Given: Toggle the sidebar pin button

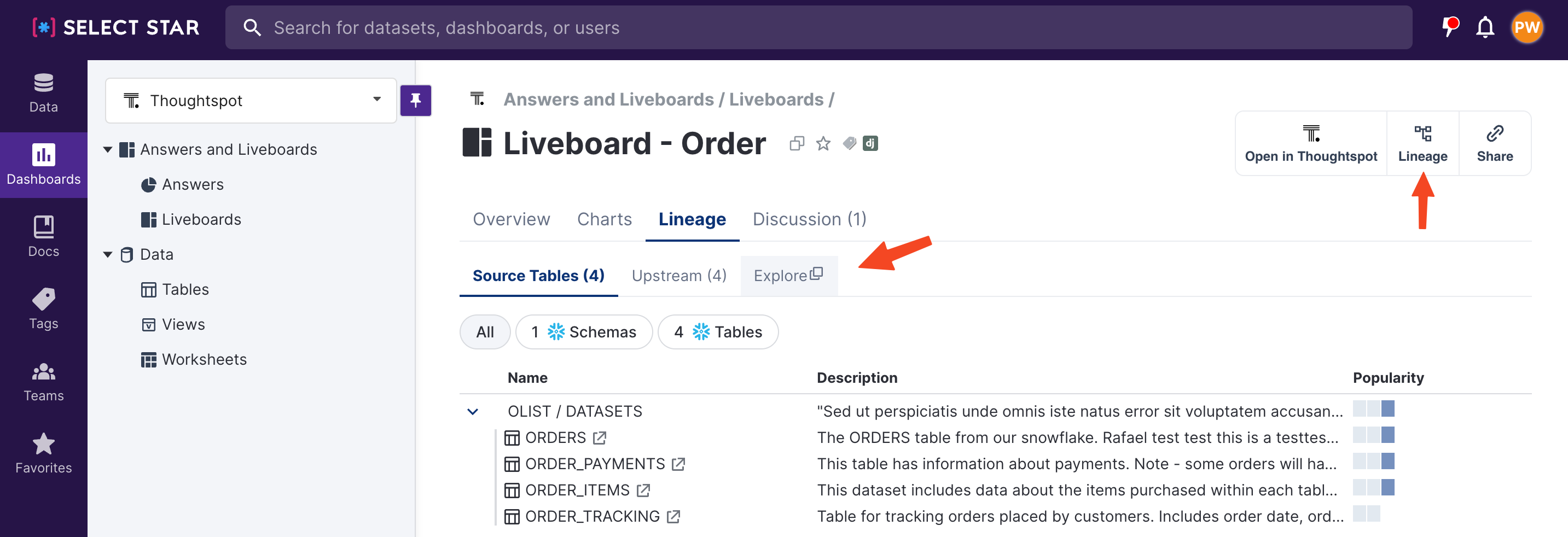Looking at the screenshot, I should [416, 100].
